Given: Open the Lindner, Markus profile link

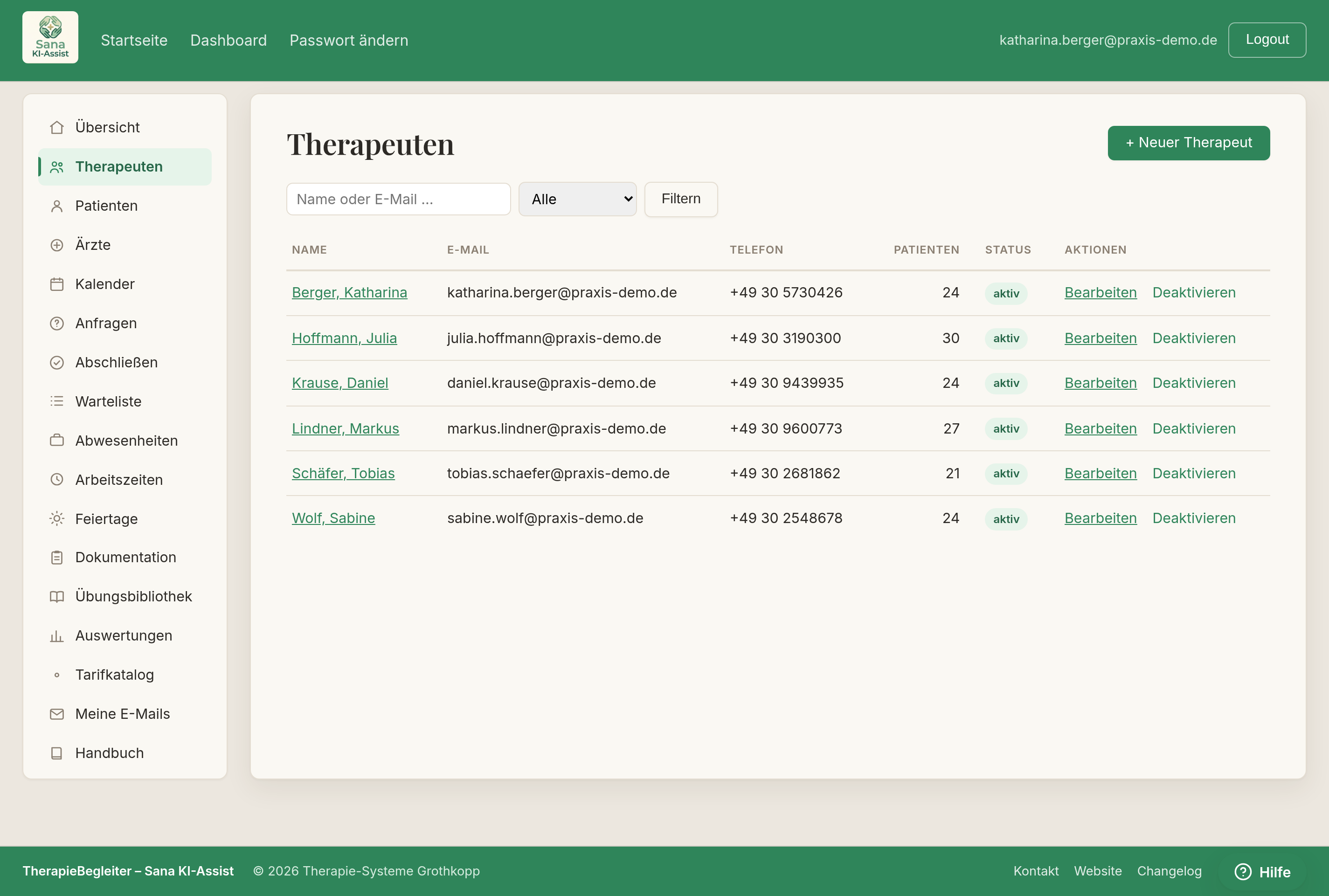Looking at the screenshot, I should point(345,428).
